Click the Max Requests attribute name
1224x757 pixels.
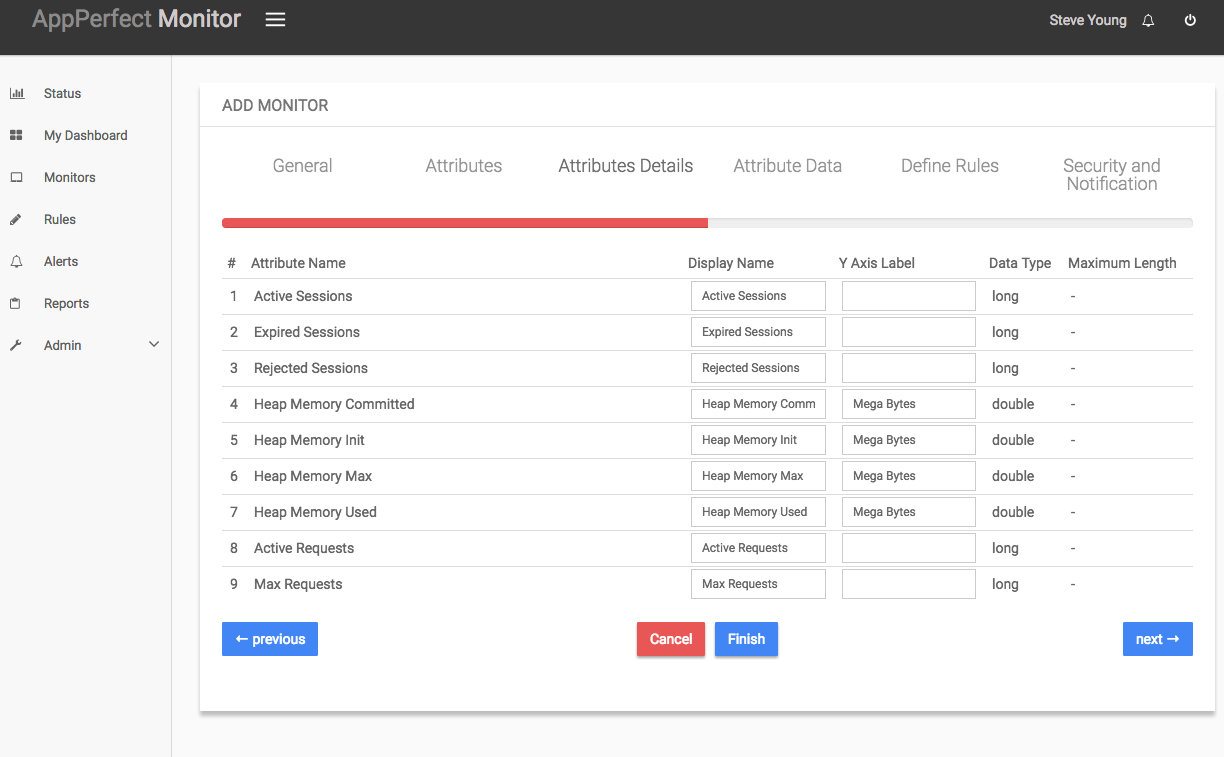tap(298, 584)
